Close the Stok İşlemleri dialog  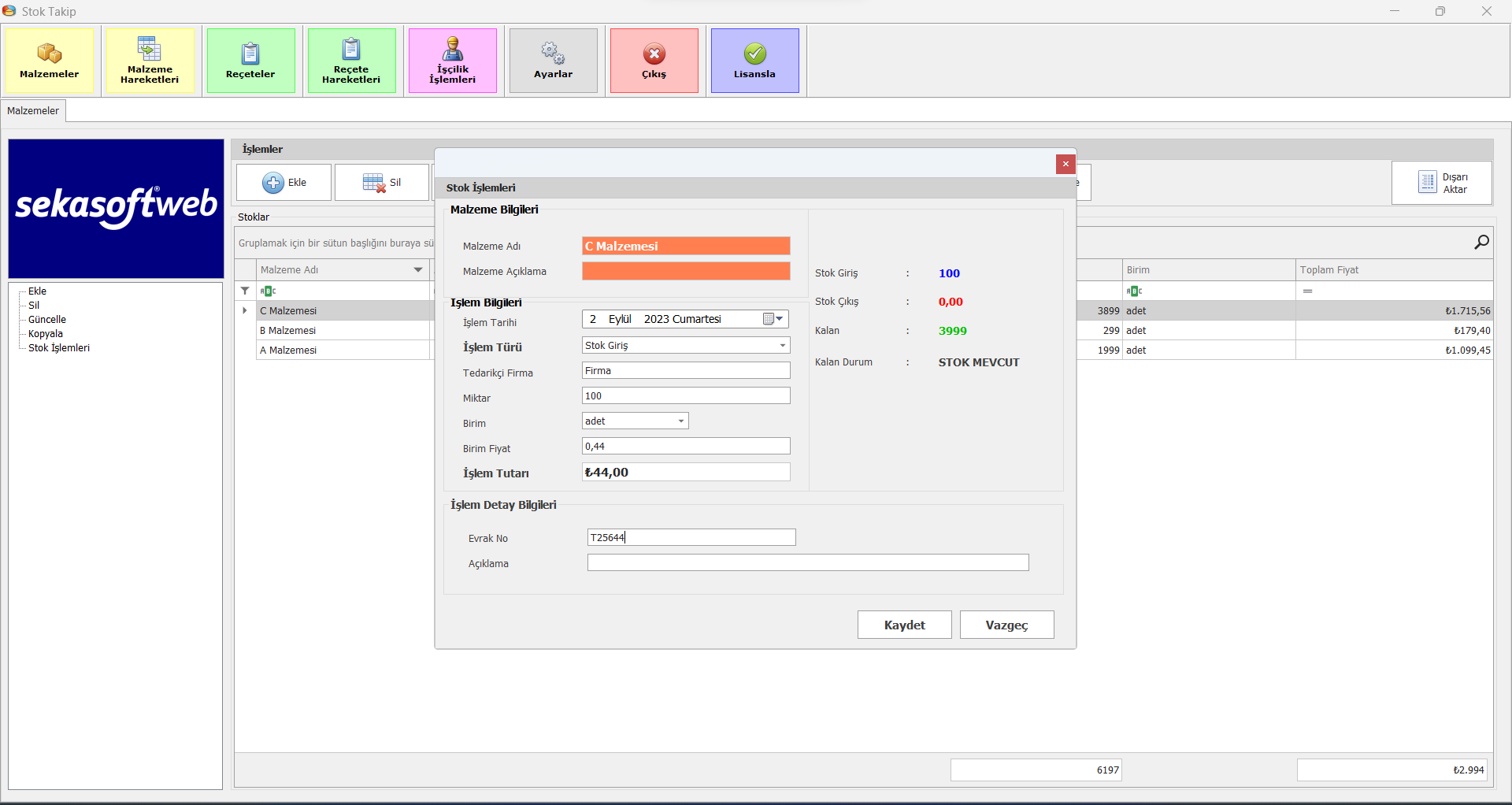click(1065, 164)
